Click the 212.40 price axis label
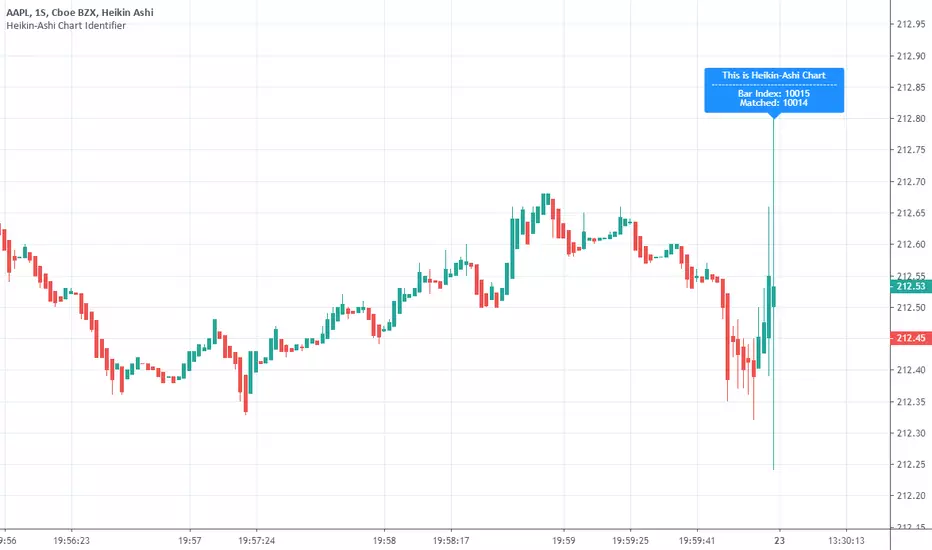Screen dimensions: 932x550 point(909,370)
